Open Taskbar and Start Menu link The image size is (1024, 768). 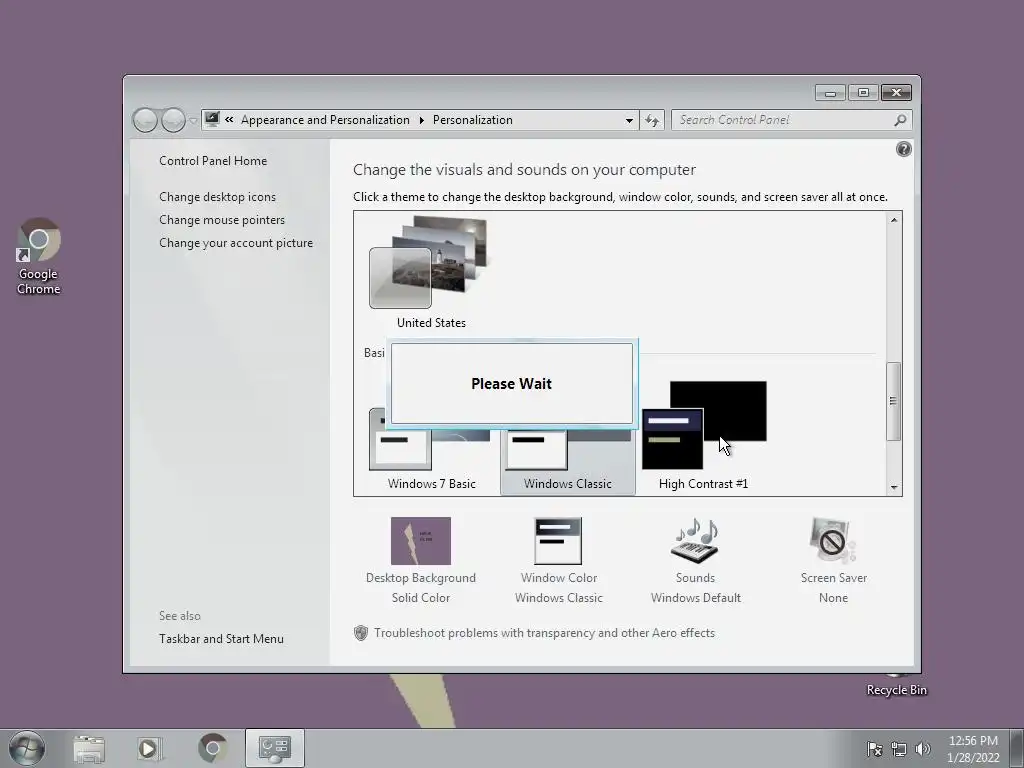[x=221, y=639]
